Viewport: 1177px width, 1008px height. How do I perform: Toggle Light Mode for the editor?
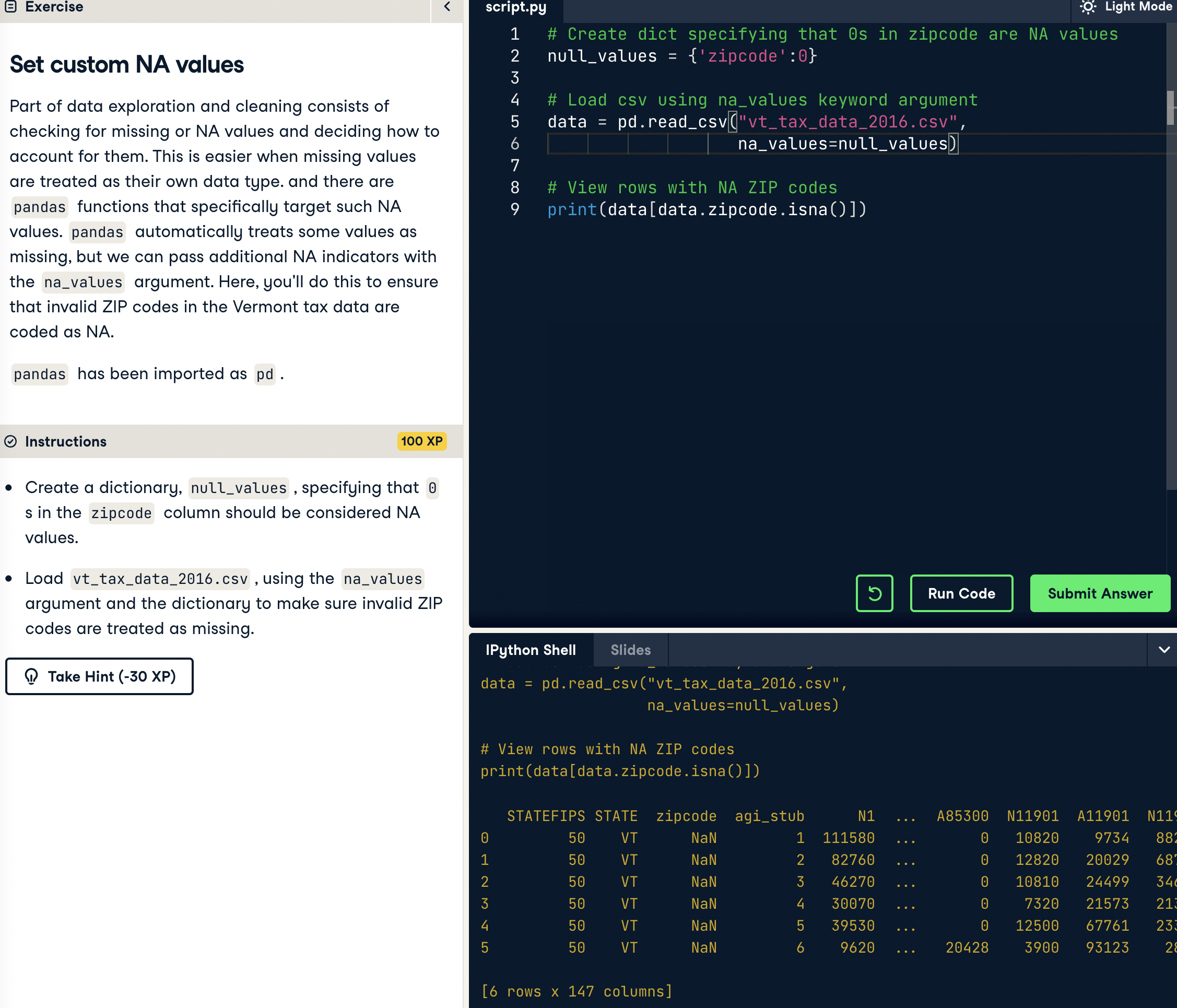[1137, 7]
